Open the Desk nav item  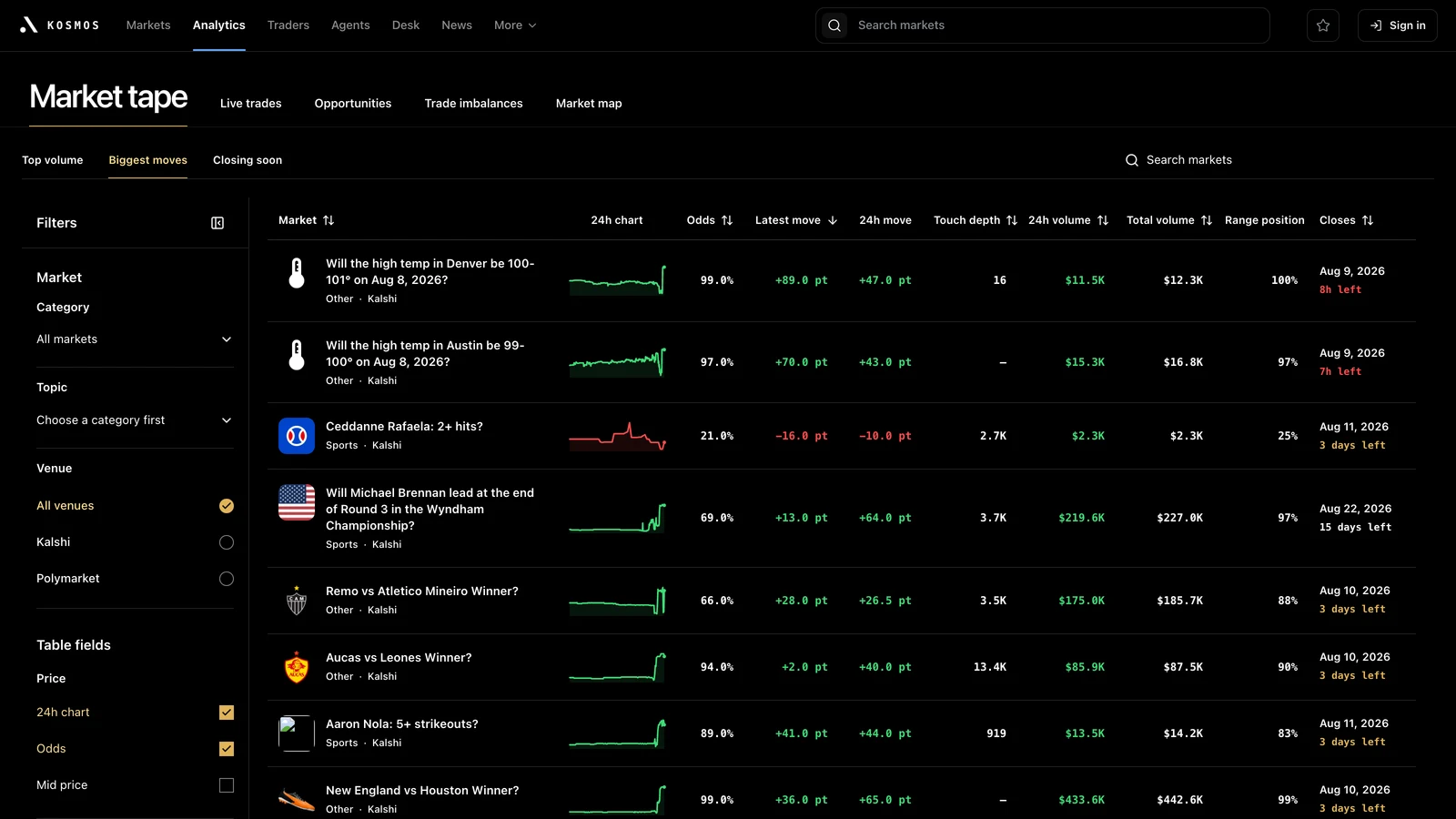tap(406, 25)
